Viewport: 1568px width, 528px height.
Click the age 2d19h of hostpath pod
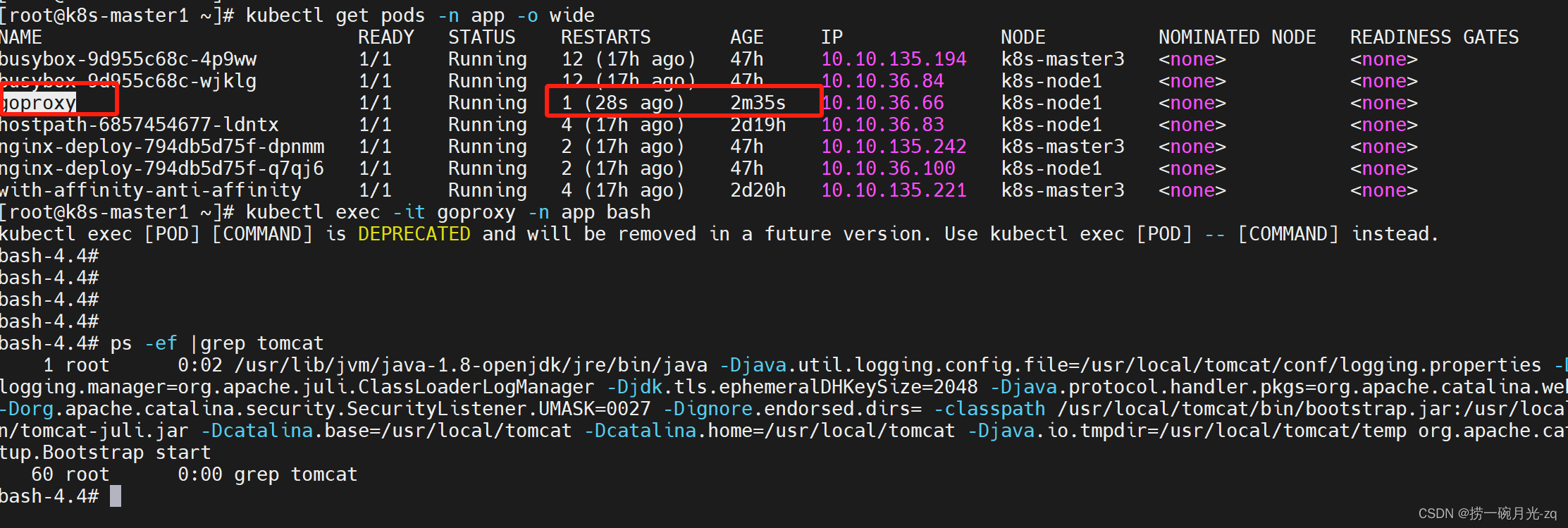click(x=758, y=125)
